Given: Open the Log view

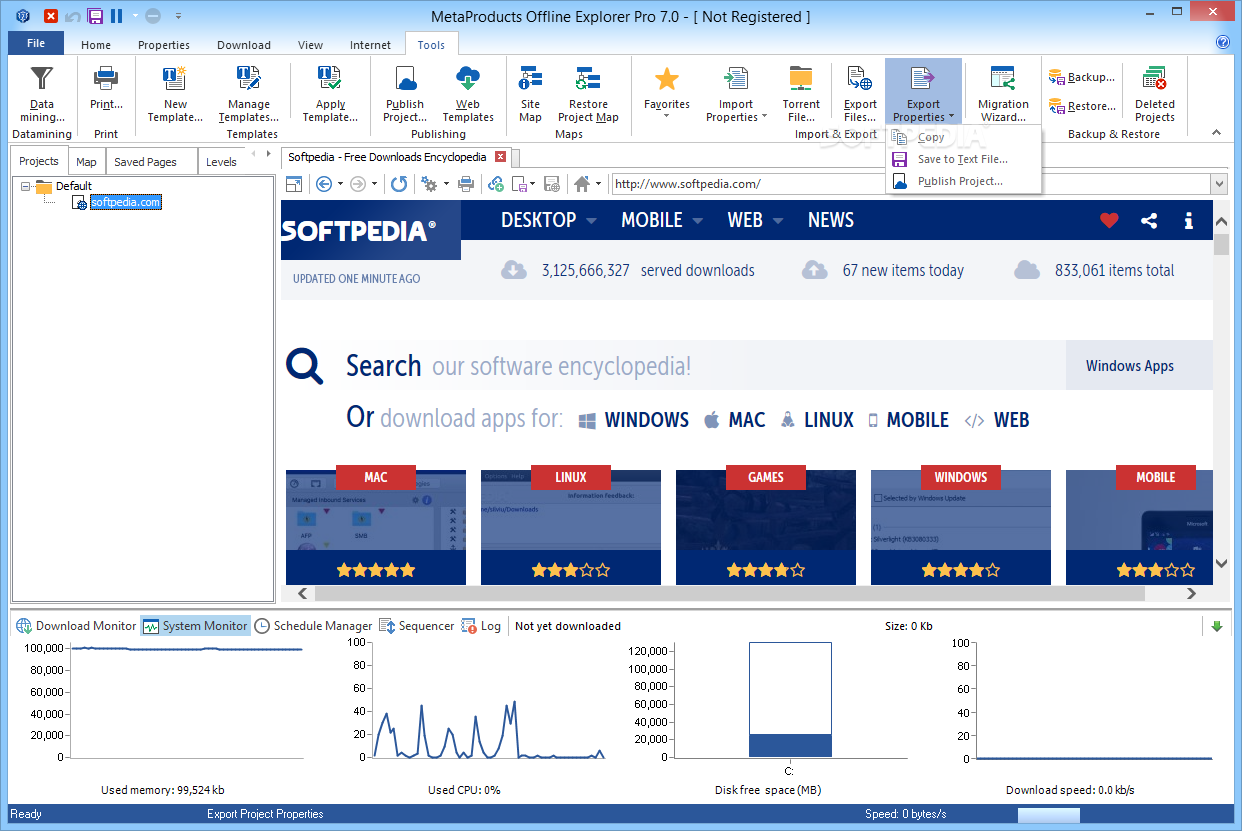Looking at the screenshot, I should pyautogui.click(x=481, y=626).
